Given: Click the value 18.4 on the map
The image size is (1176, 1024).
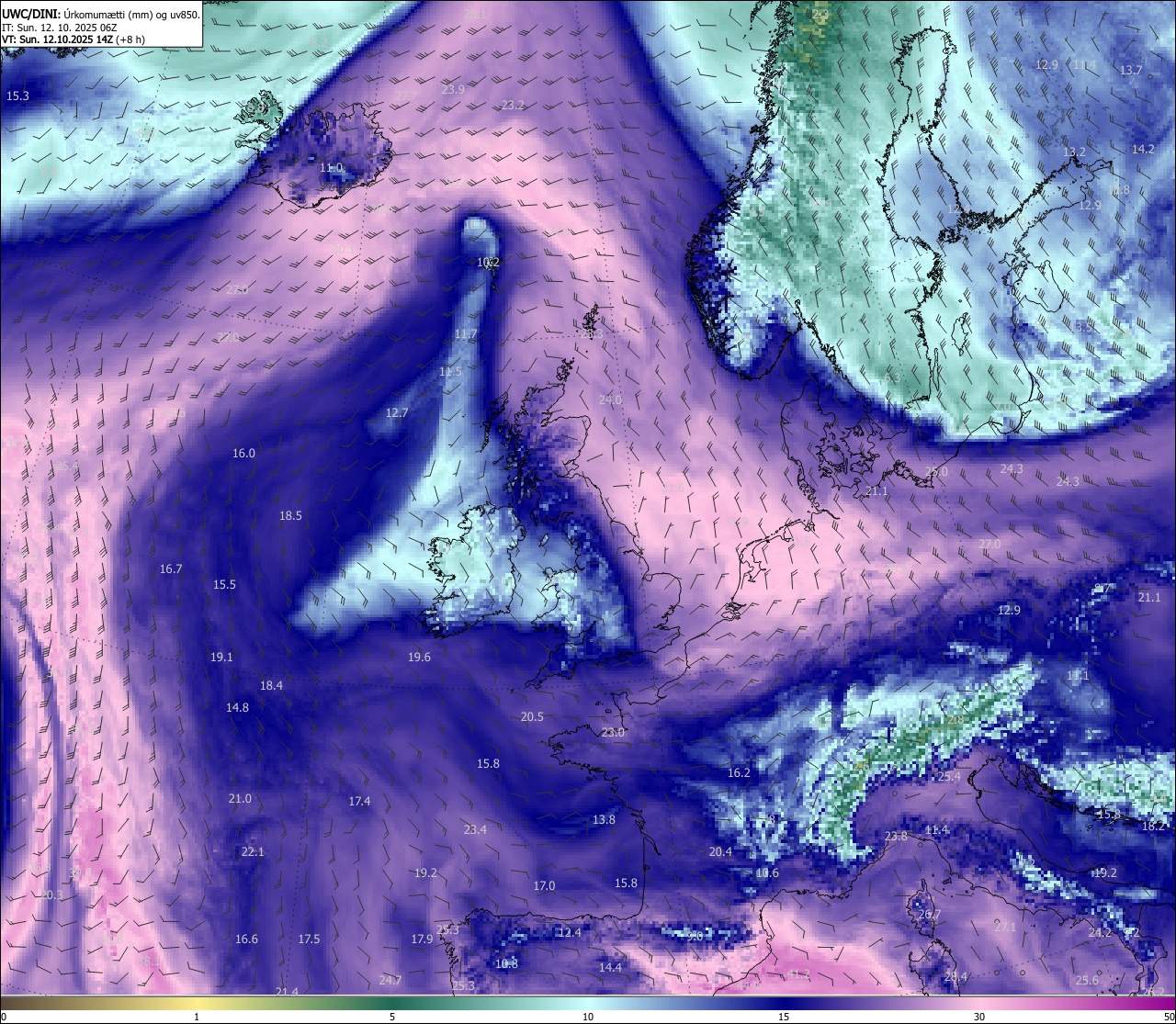Looking at the screenshot, I should (x=271, y=685).
